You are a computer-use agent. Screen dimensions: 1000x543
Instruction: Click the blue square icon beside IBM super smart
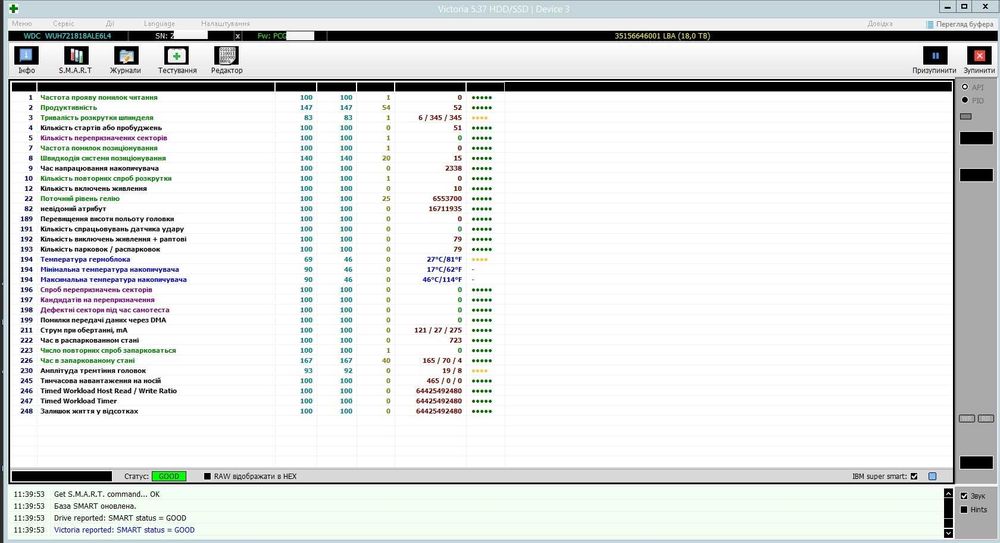(x=932, y=476)
